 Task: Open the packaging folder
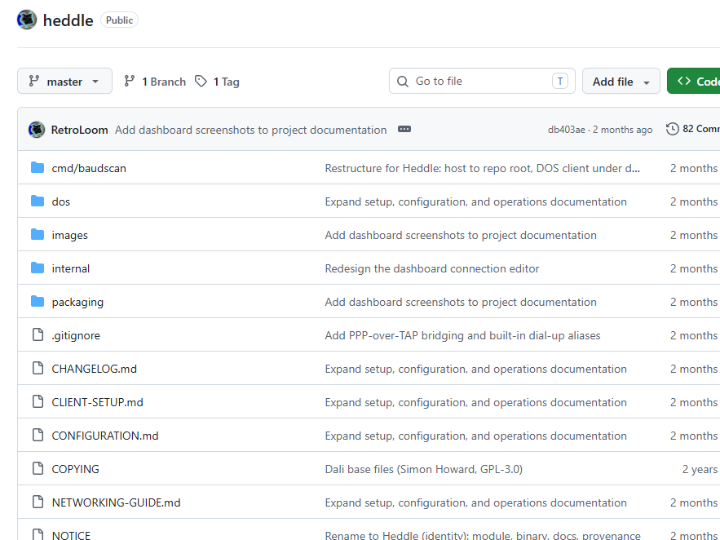(78, 302)
